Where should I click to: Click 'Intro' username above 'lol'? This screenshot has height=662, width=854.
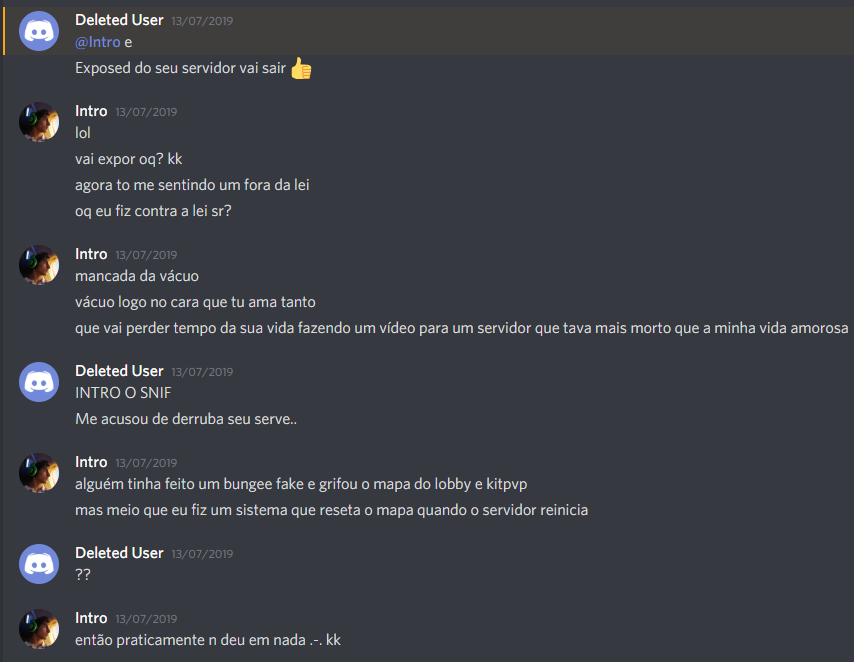[x=91, y=111]
